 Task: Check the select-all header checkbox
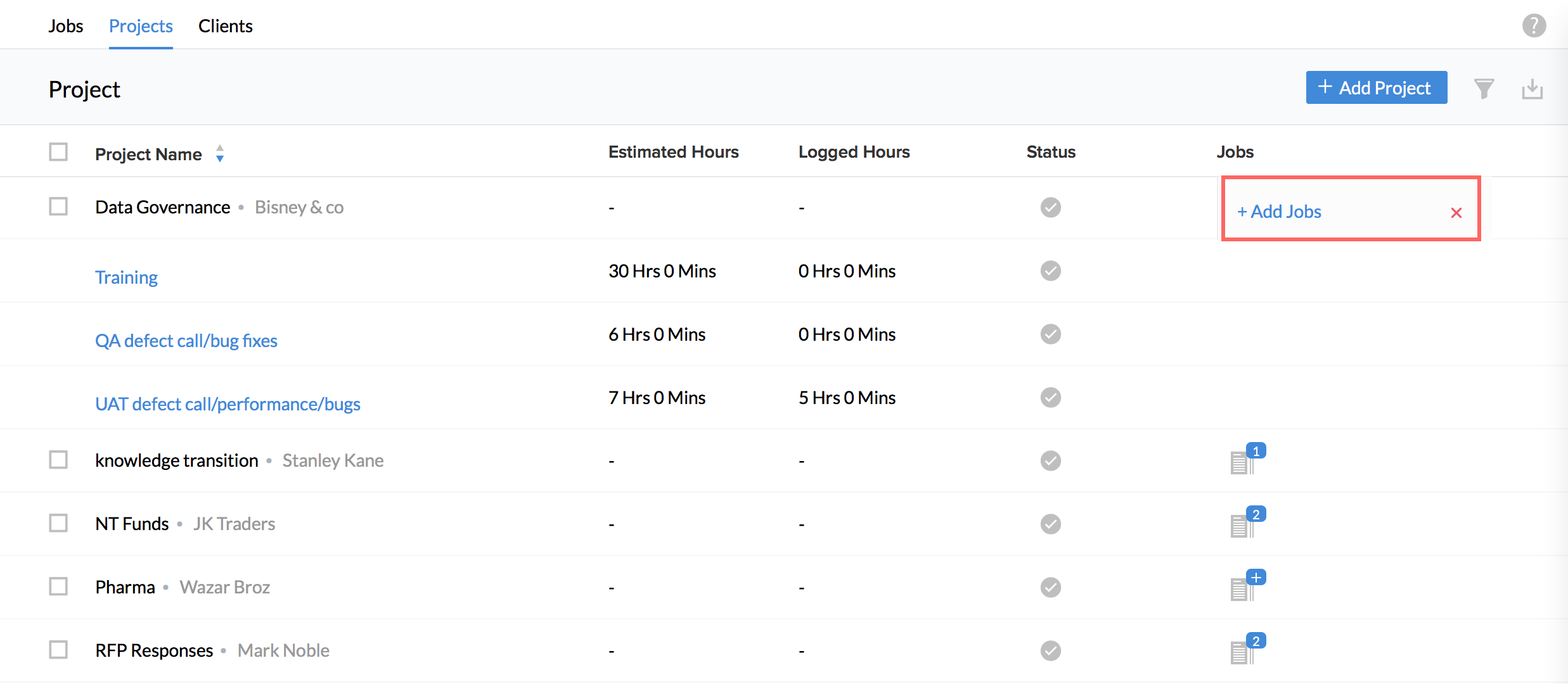pos(58,152)
